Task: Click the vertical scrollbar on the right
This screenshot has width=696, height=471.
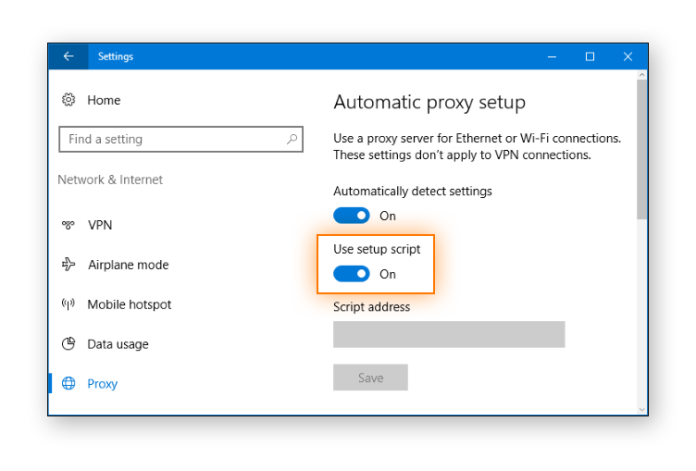Action: click(x=641, y=150)
